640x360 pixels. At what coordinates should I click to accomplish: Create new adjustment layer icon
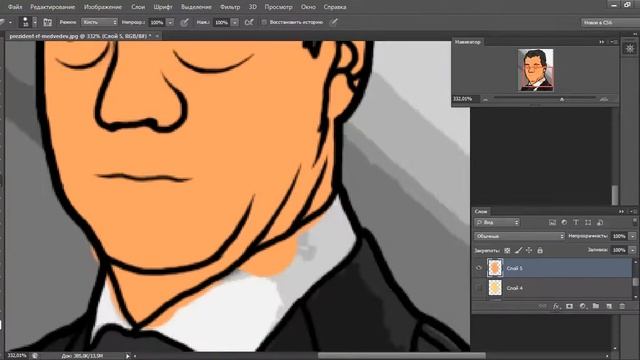(x=582, y=306)
